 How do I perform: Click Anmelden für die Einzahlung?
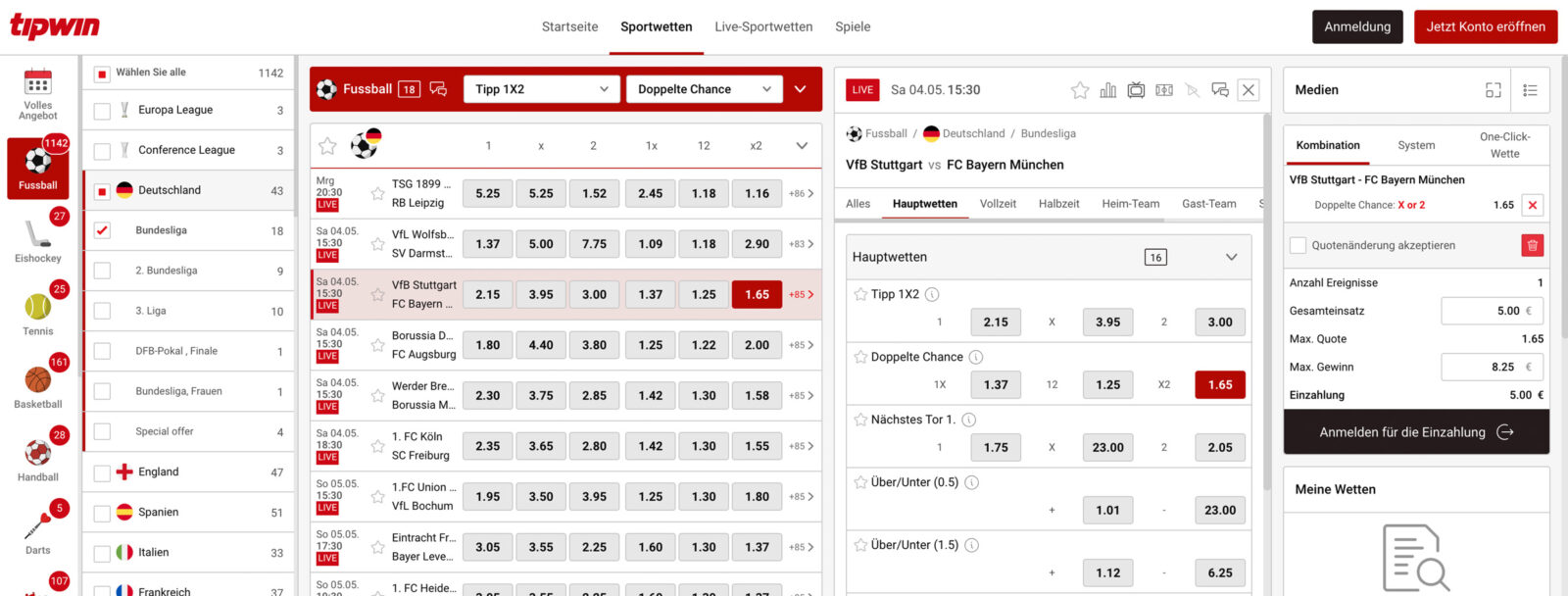(1416, 432)
